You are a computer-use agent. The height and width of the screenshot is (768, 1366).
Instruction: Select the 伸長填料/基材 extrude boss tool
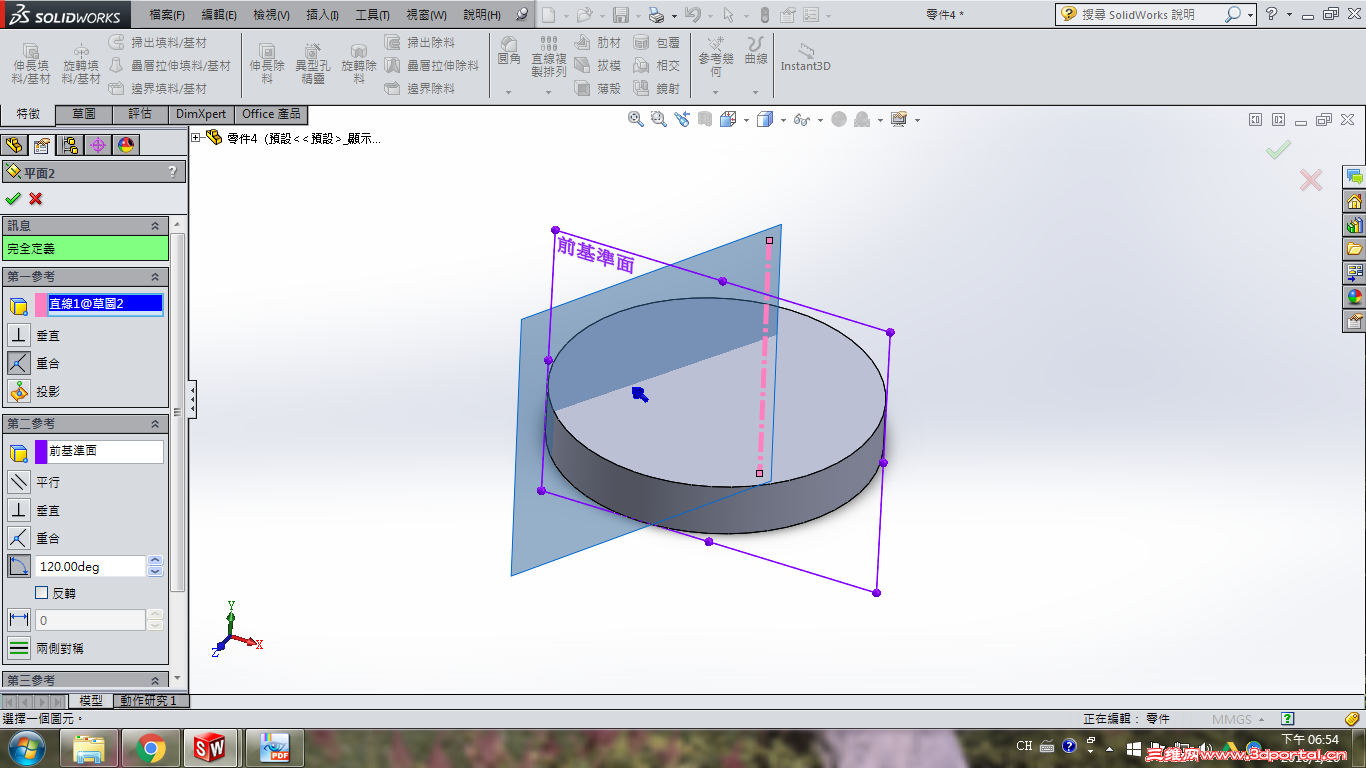click(31, 64)
